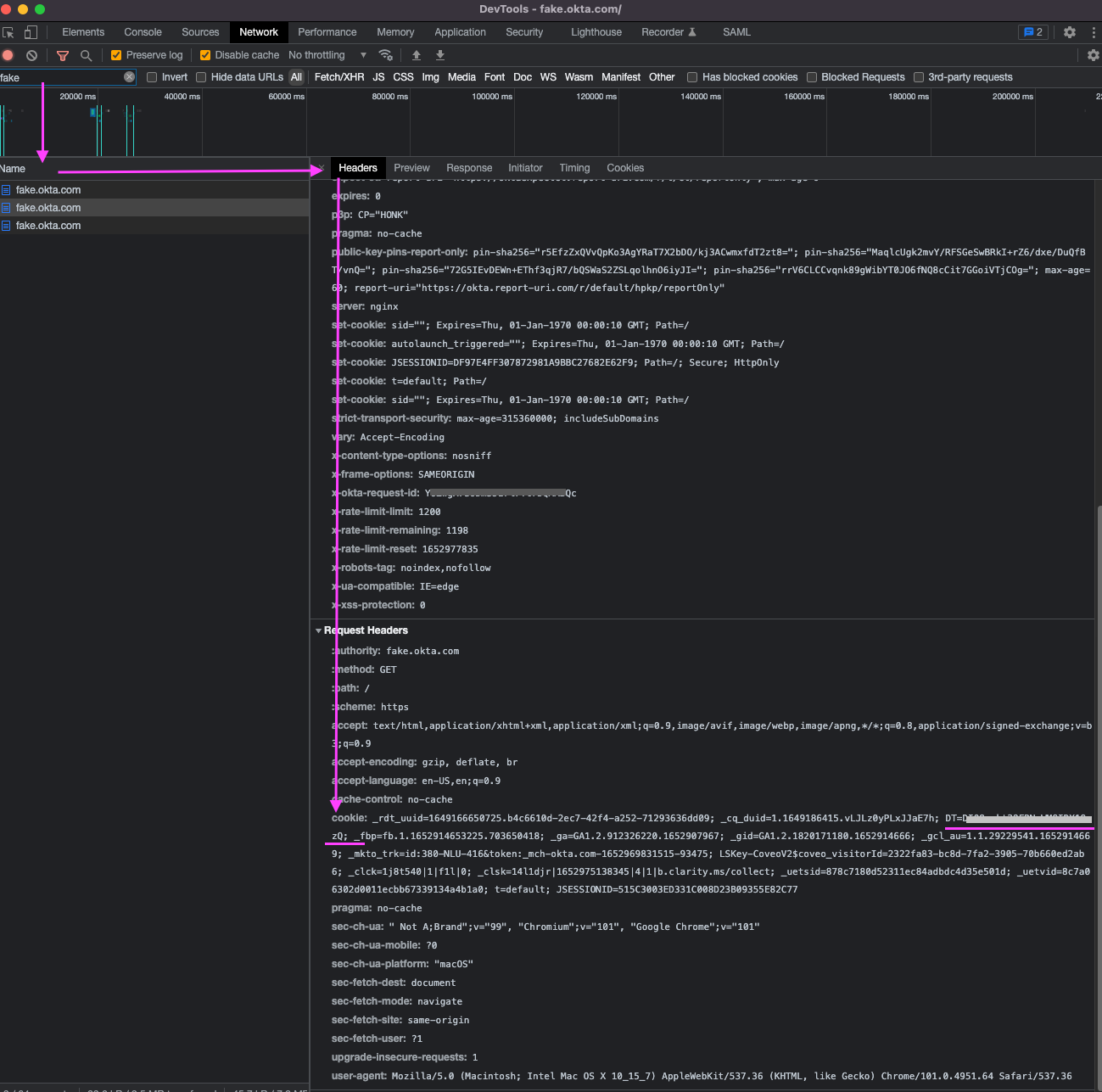Clear the network log
Viewport: 1102px width, 1092px height.
click(31, 54)
